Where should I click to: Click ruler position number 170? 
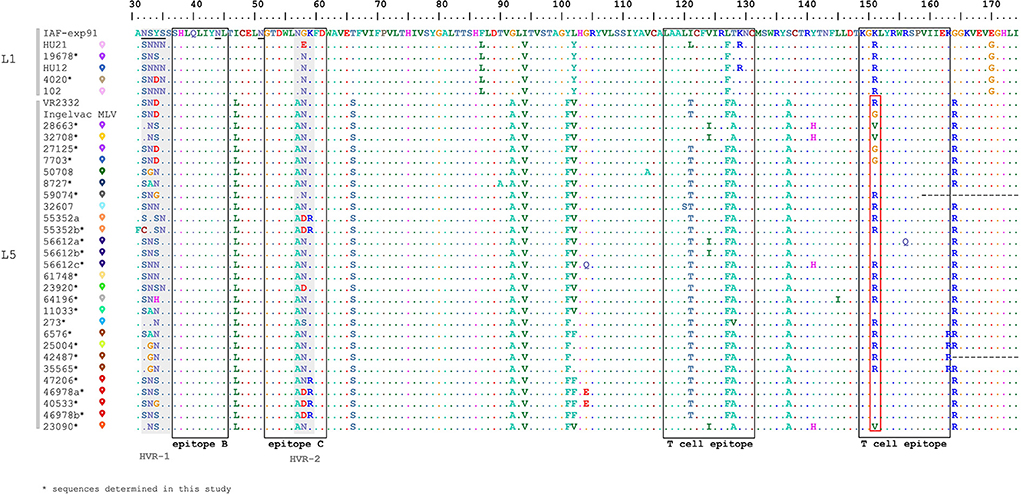[991, 7]
